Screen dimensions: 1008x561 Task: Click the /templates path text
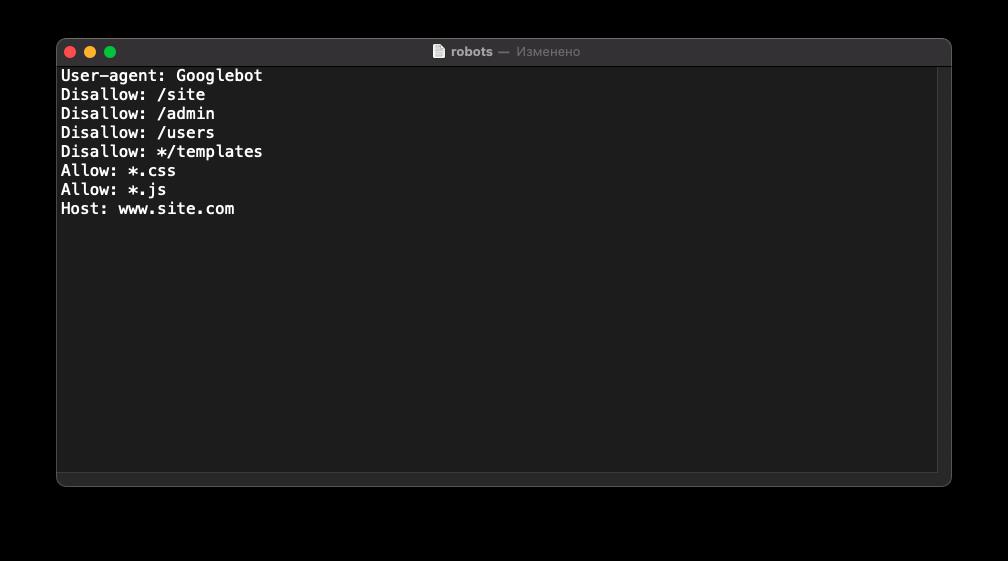pos(215,152)
